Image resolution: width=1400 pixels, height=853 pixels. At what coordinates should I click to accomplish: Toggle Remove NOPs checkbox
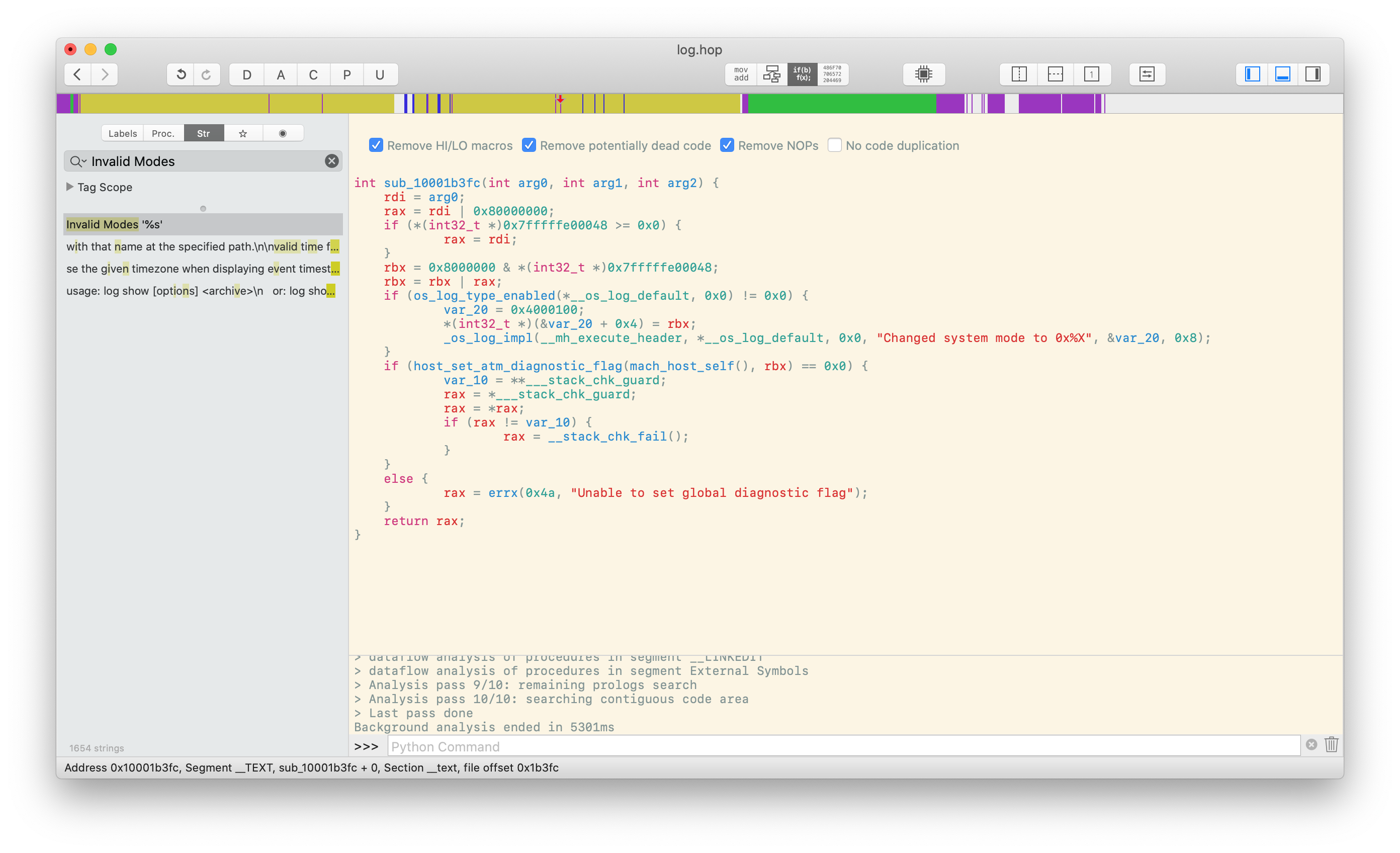(729, 145)
